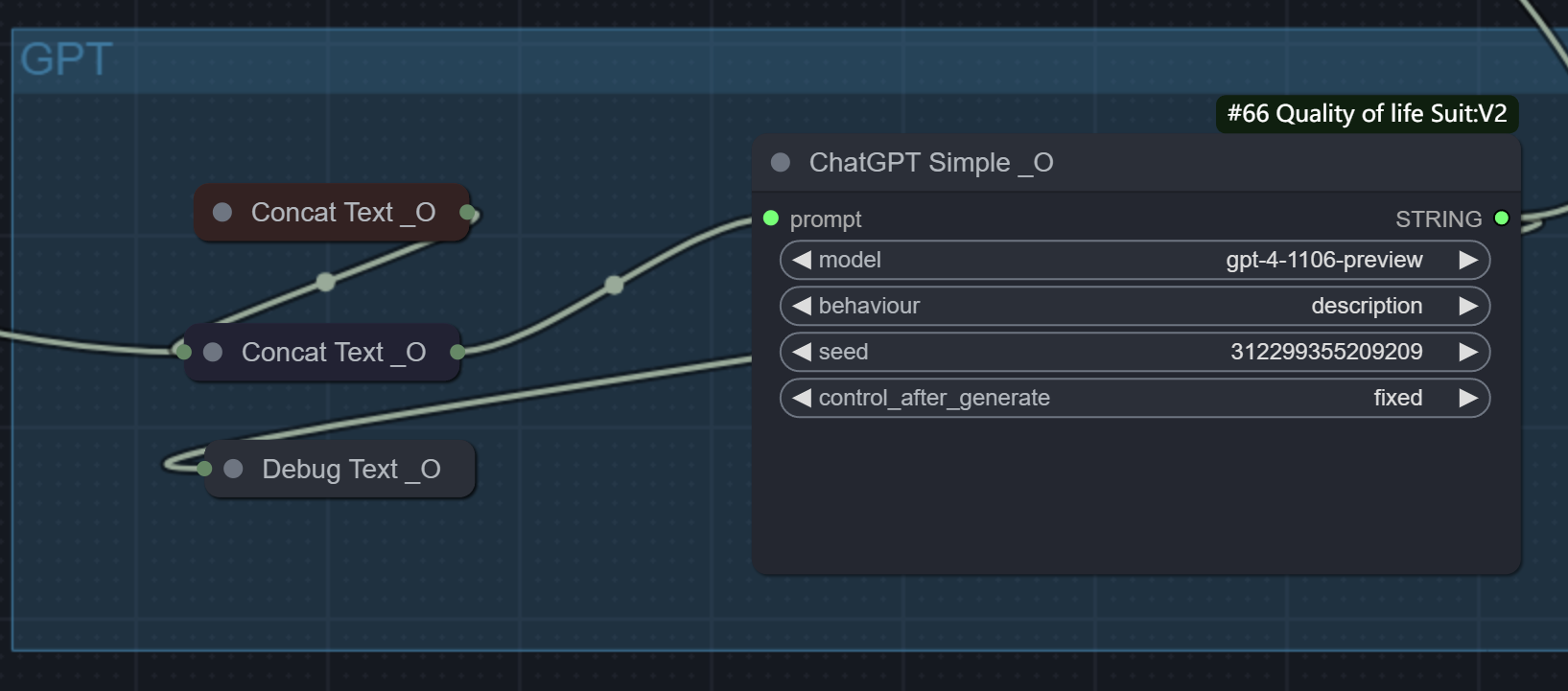Increase the seed value

(1468, 352)
